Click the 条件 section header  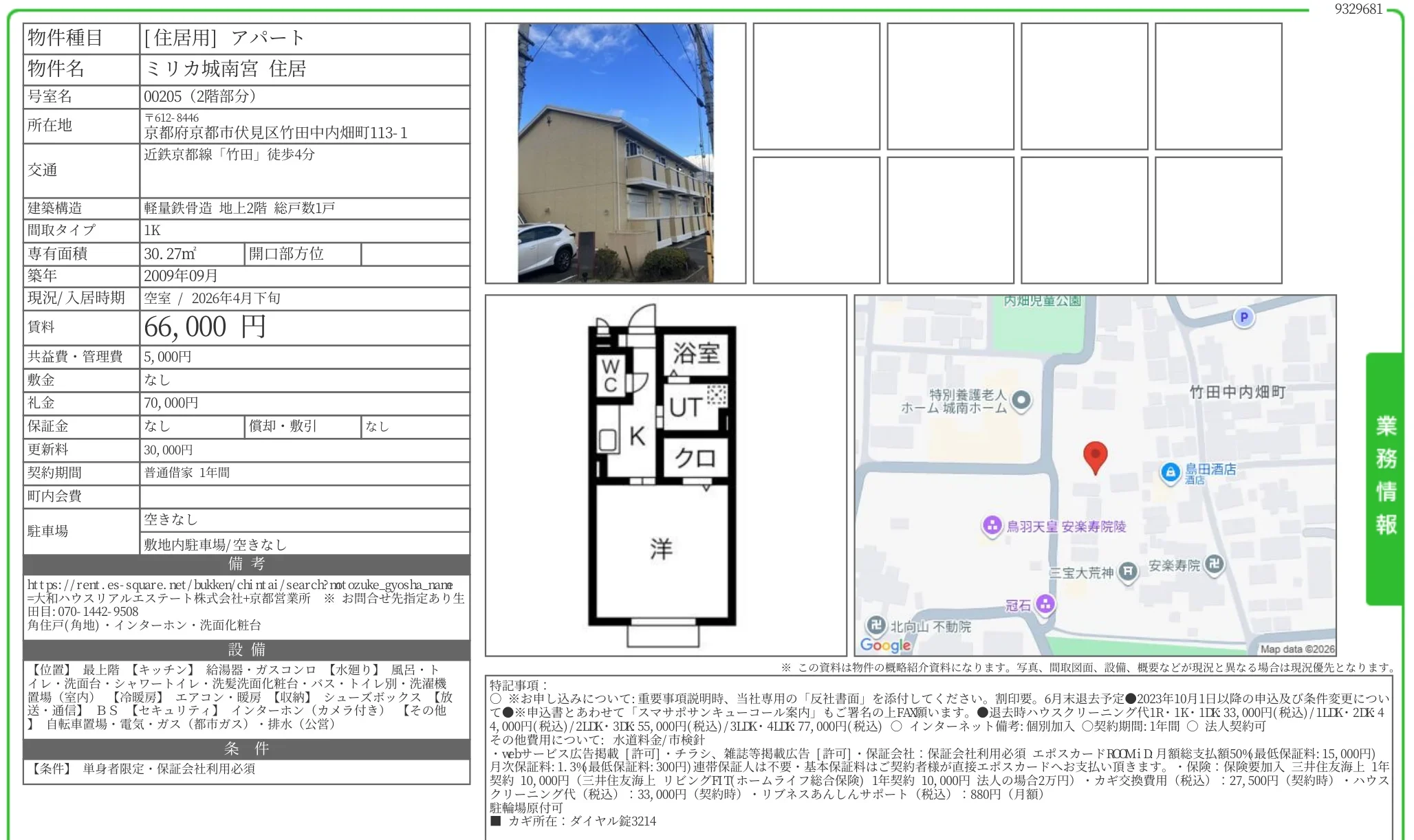[x=246, y=749]
